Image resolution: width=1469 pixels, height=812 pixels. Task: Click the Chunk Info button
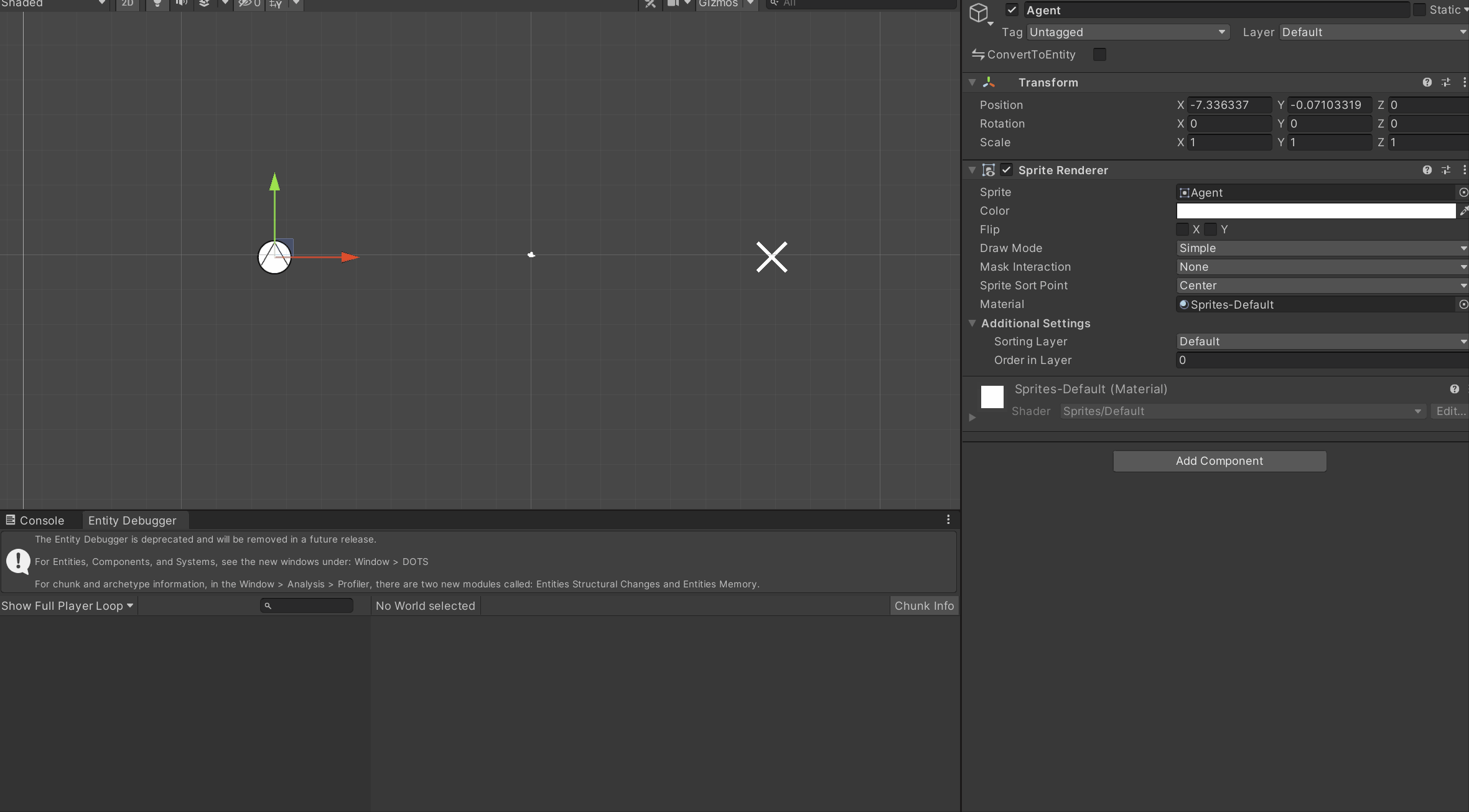[x=924, y=606]
